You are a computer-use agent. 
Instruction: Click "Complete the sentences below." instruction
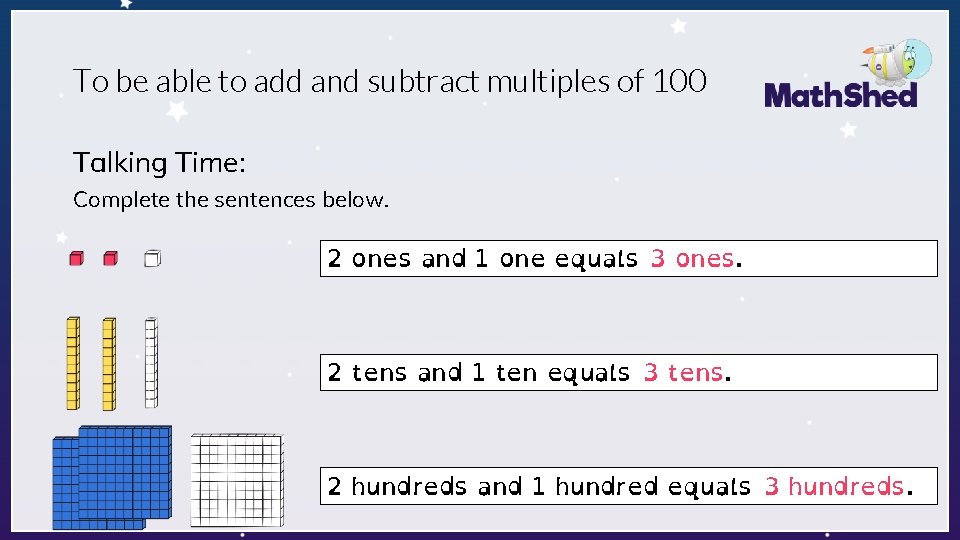coord(230,200)
